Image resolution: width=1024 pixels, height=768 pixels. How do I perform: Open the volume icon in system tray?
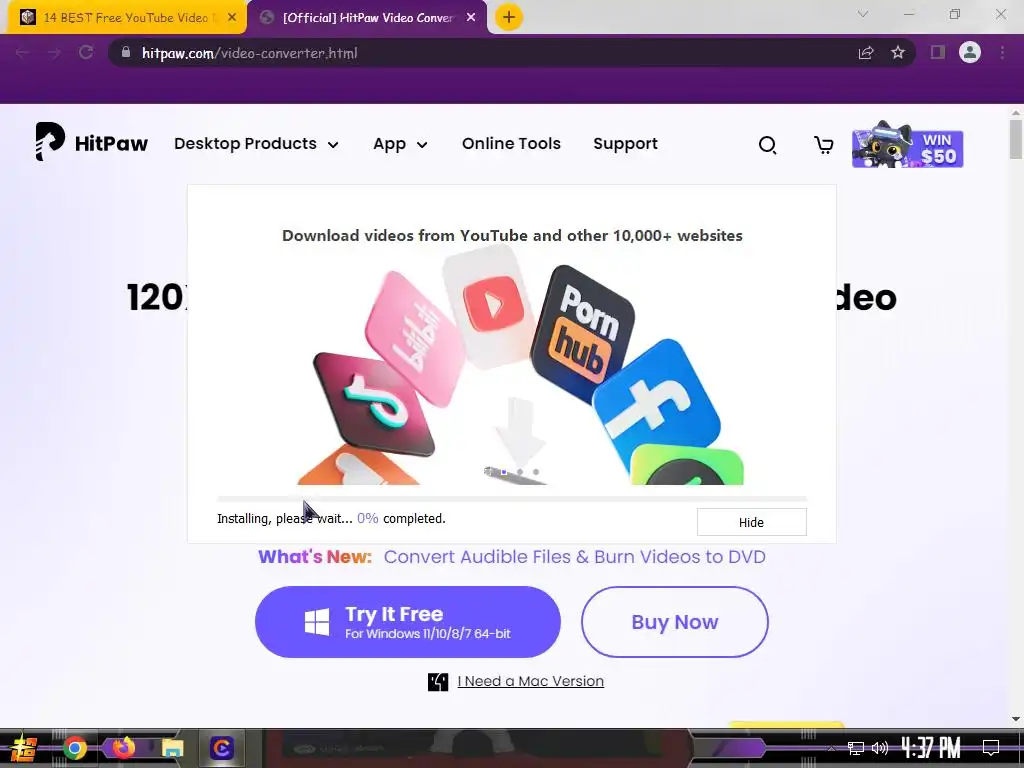pyautogui.click(x=880, y=748)
